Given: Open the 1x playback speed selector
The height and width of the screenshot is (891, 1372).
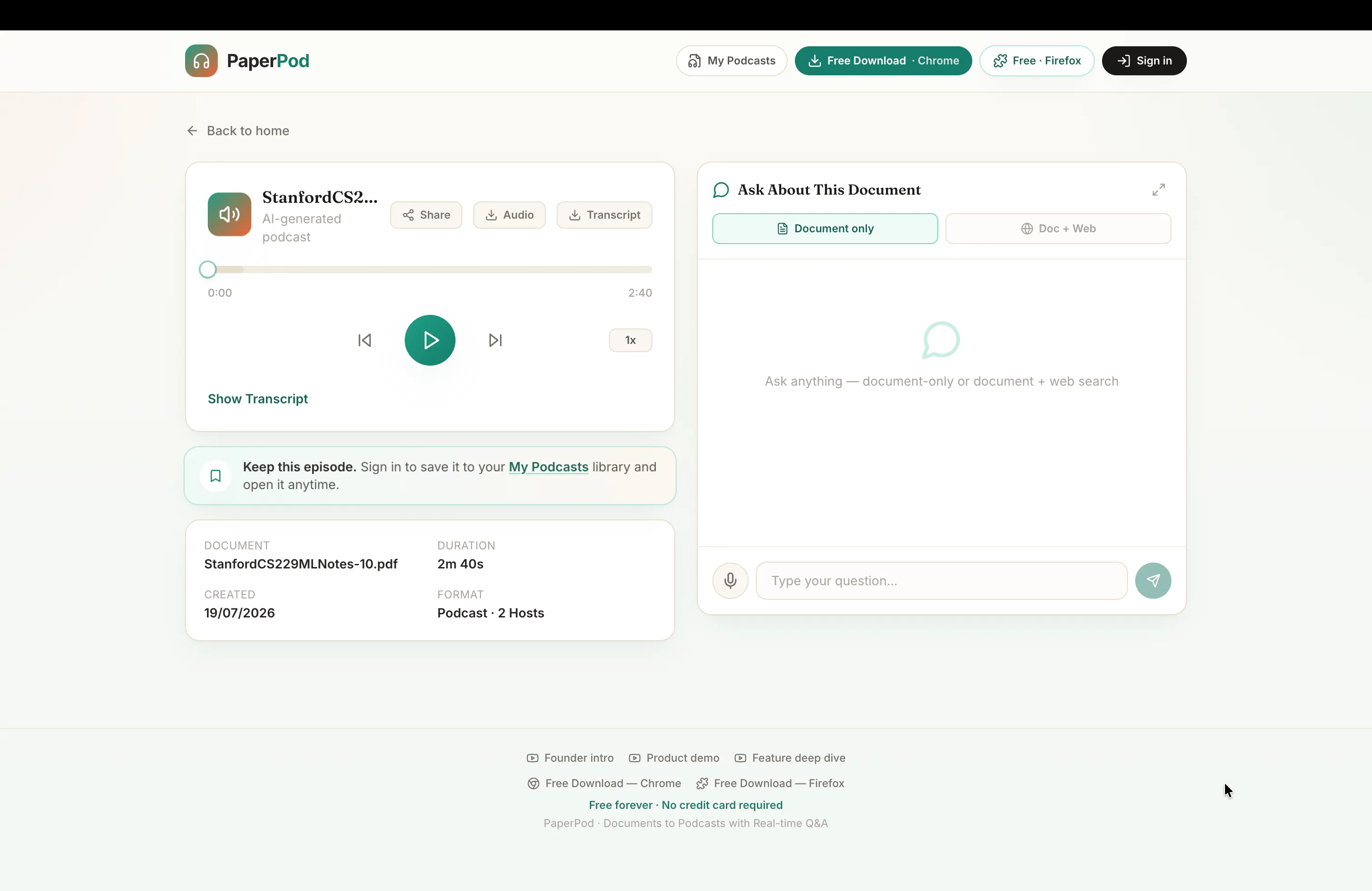Looking at the screenshot, I should coord(630,340).
